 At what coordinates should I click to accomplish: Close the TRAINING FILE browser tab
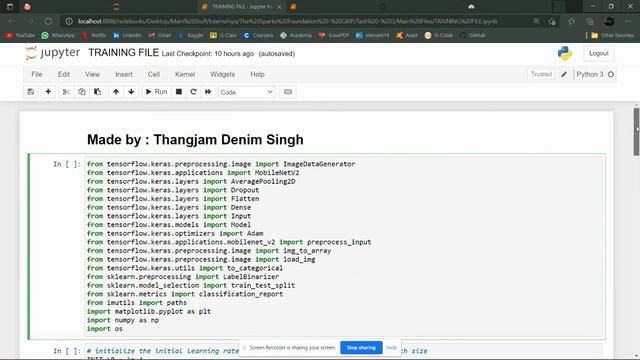click(279, 7)
